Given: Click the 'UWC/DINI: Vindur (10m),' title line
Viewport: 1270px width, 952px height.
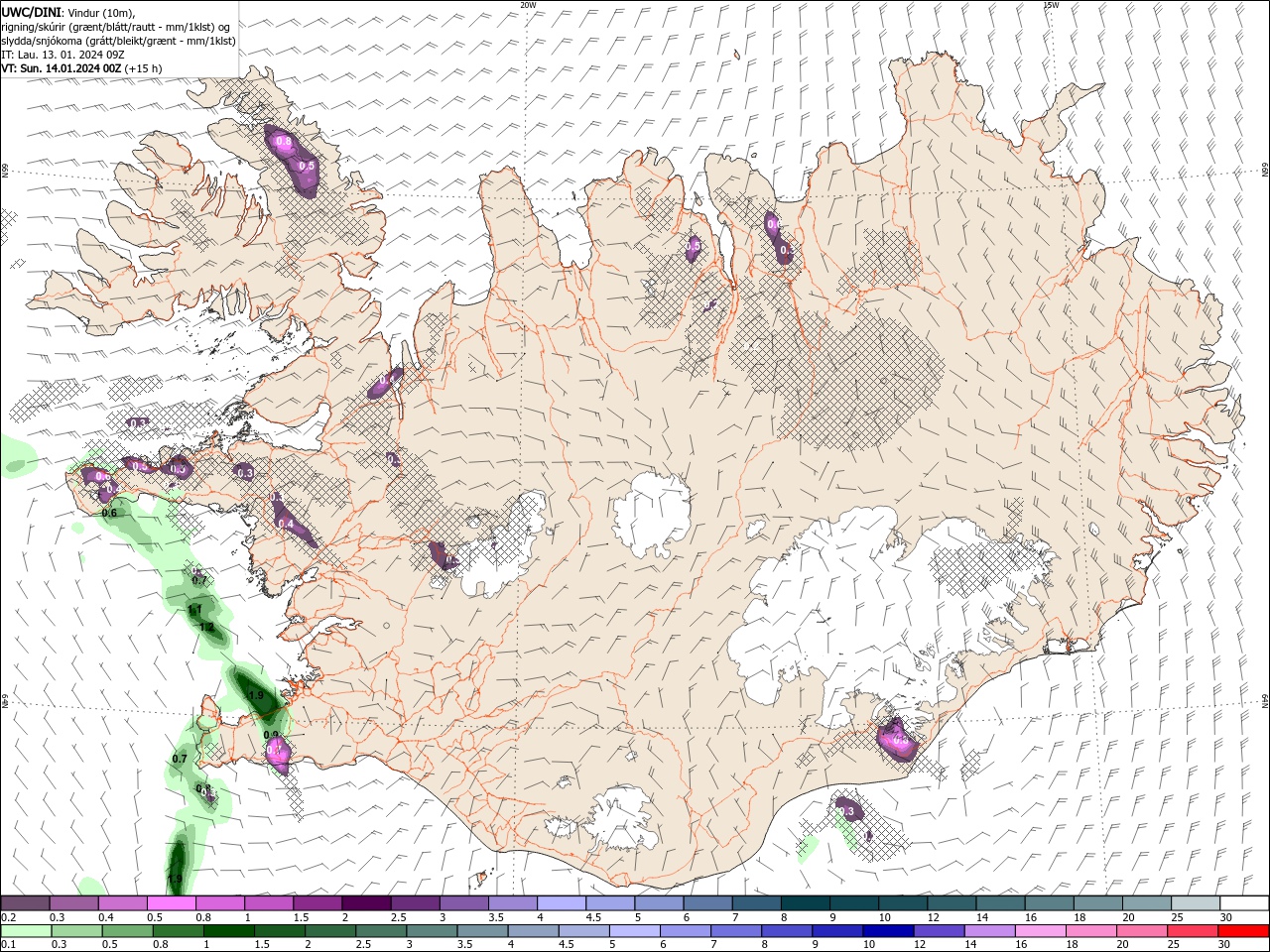Looking at the screenshot, I should click(68, 12).
